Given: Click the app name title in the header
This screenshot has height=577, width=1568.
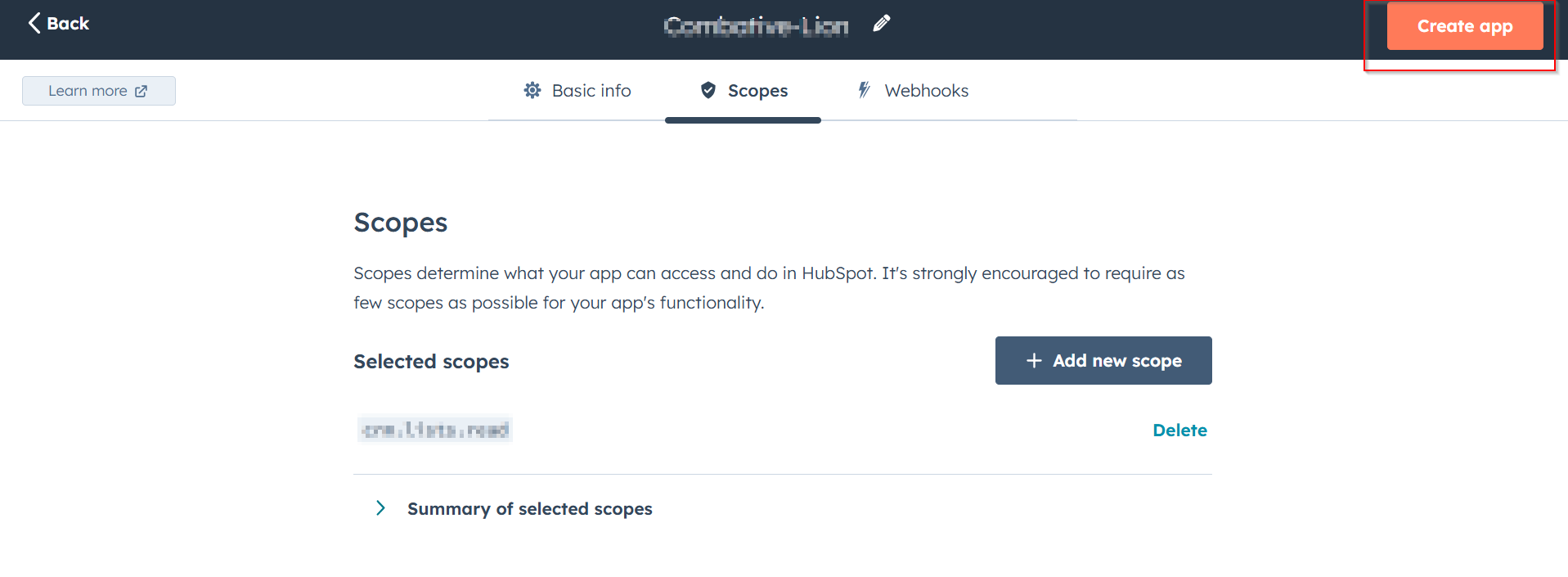Looking at the screenshot, I should click(756, 26).
